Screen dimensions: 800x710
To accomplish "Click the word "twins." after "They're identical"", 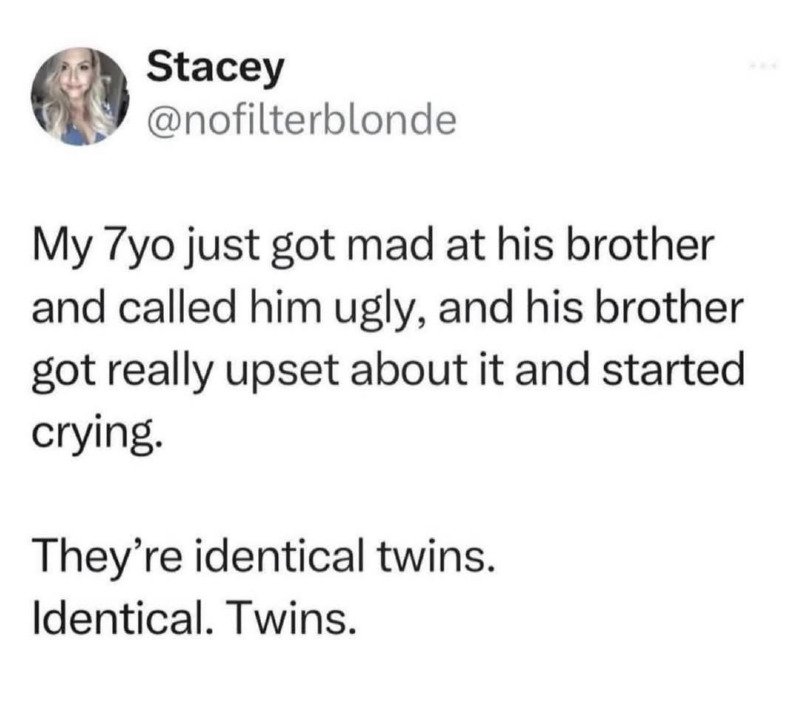I will (435, 555).
